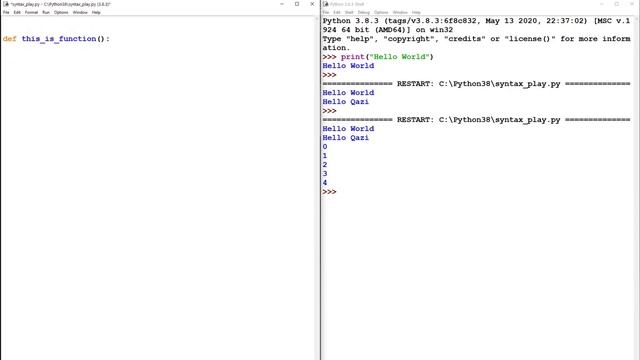Open the Edit menu in the editor window

(x=17, y=13)
